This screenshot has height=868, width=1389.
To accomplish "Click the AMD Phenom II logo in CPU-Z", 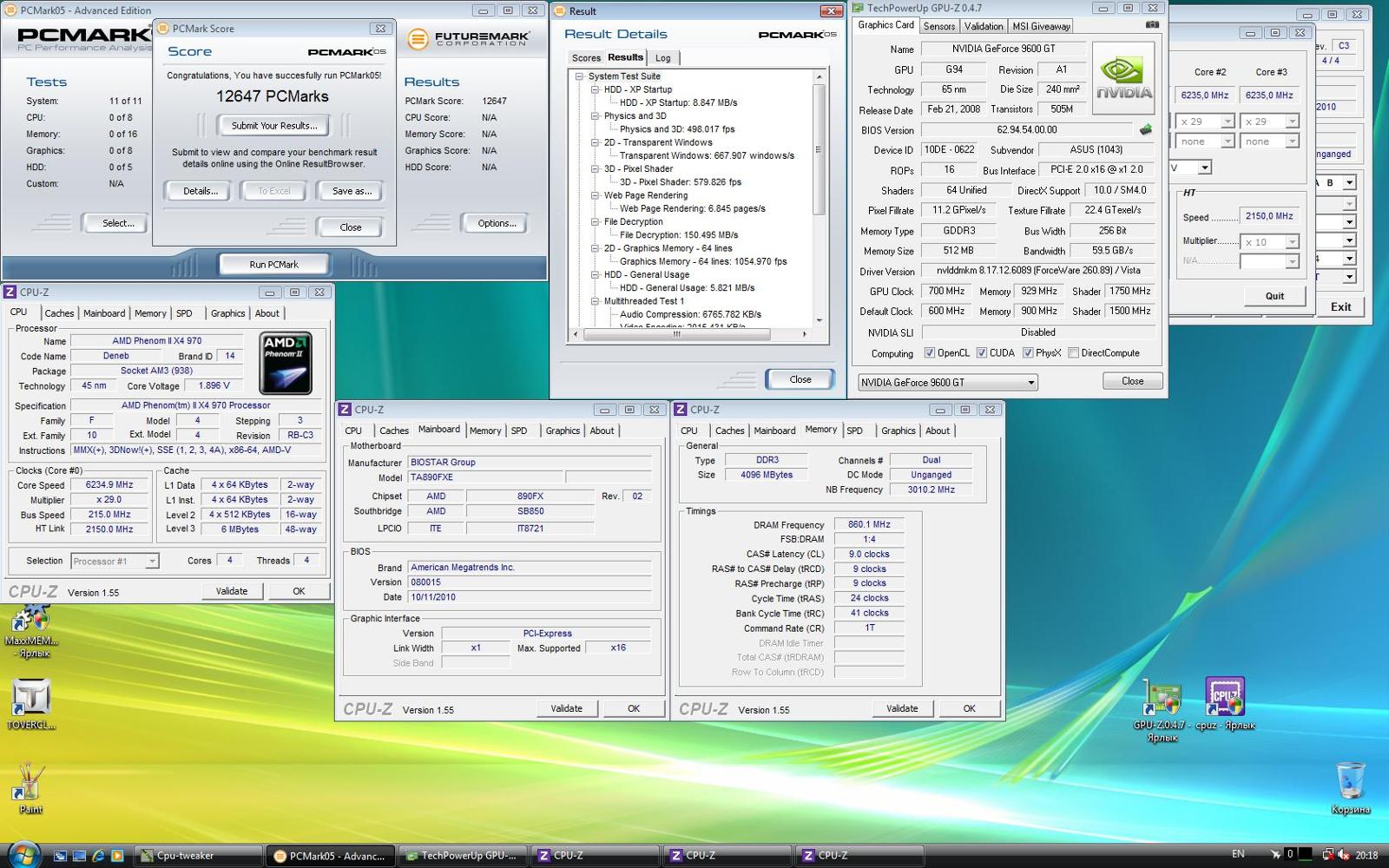I will 286,363.
